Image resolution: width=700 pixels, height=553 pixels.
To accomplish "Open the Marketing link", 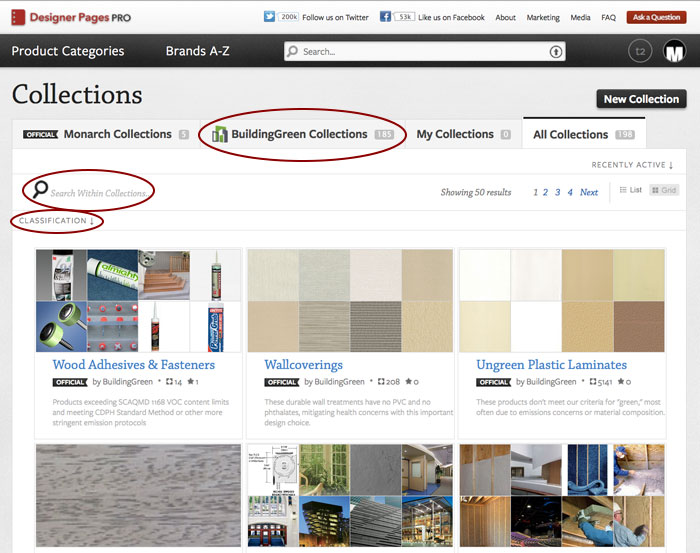I will click(543, 17).
